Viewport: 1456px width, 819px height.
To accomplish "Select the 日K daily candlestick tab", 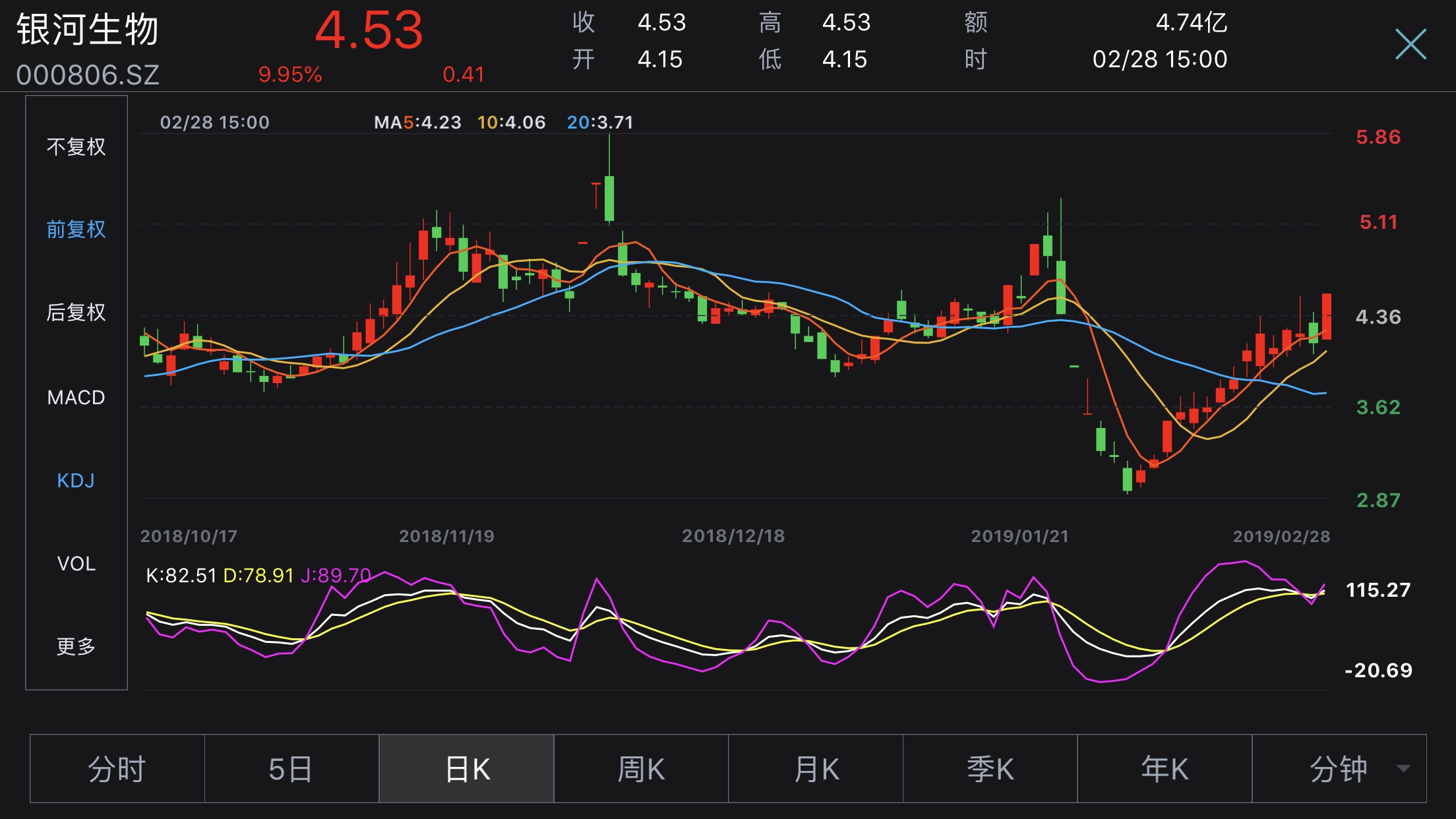I will (x=467, y=769).
